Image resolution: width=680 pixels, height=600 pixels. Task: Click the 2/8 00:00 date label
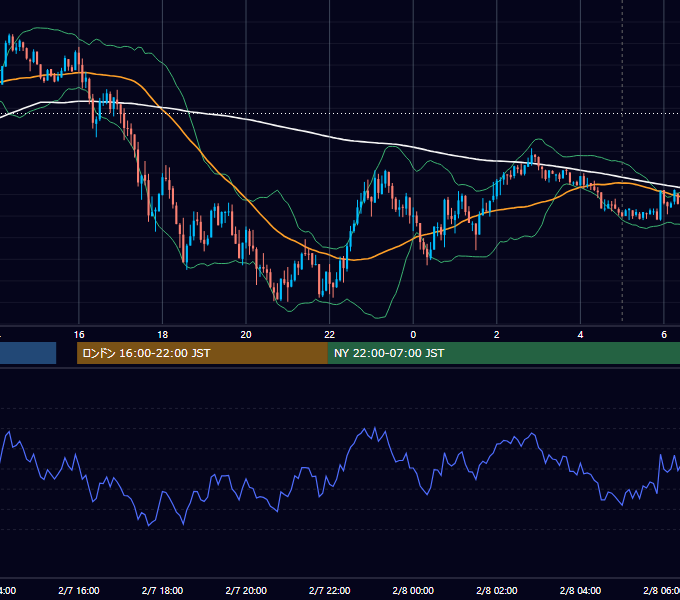pyautogui.click(x=413, y=590)
